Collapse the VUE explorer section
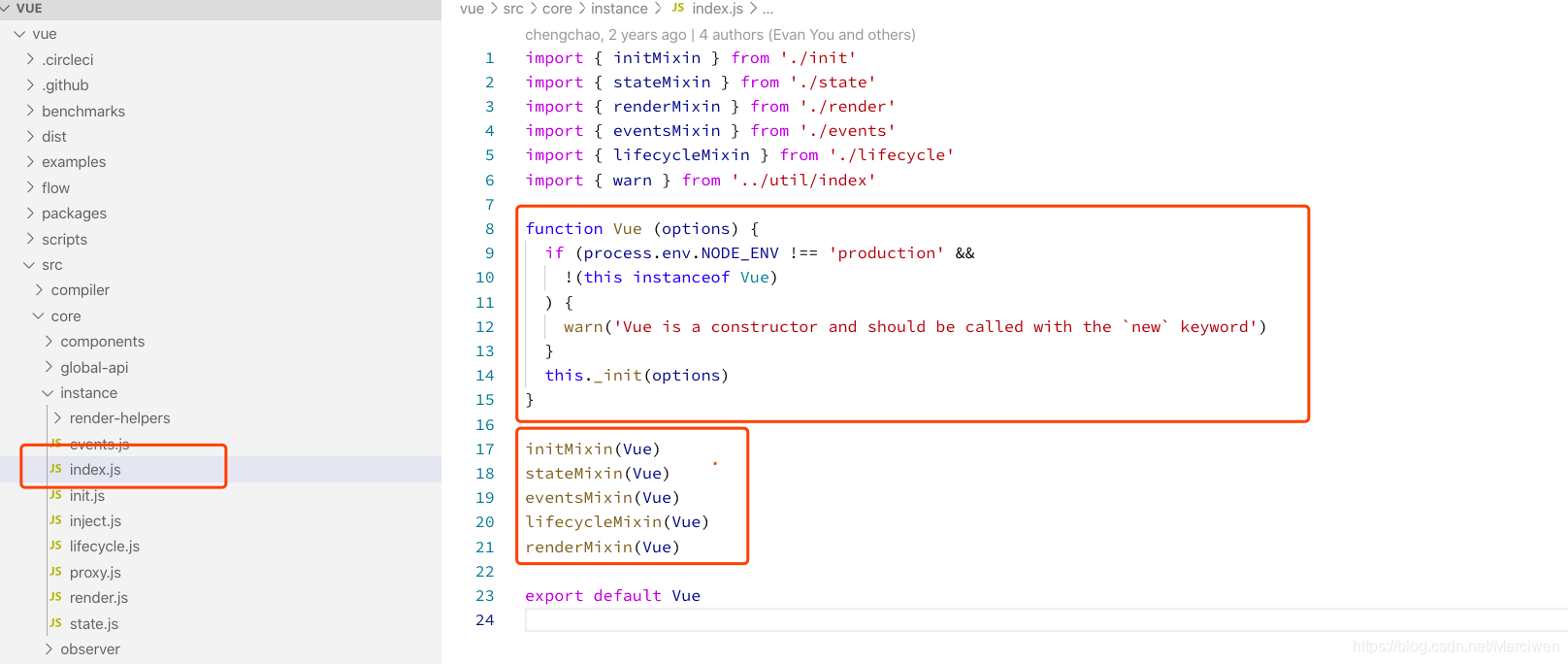1568x664 pixels. click(6, 8)
